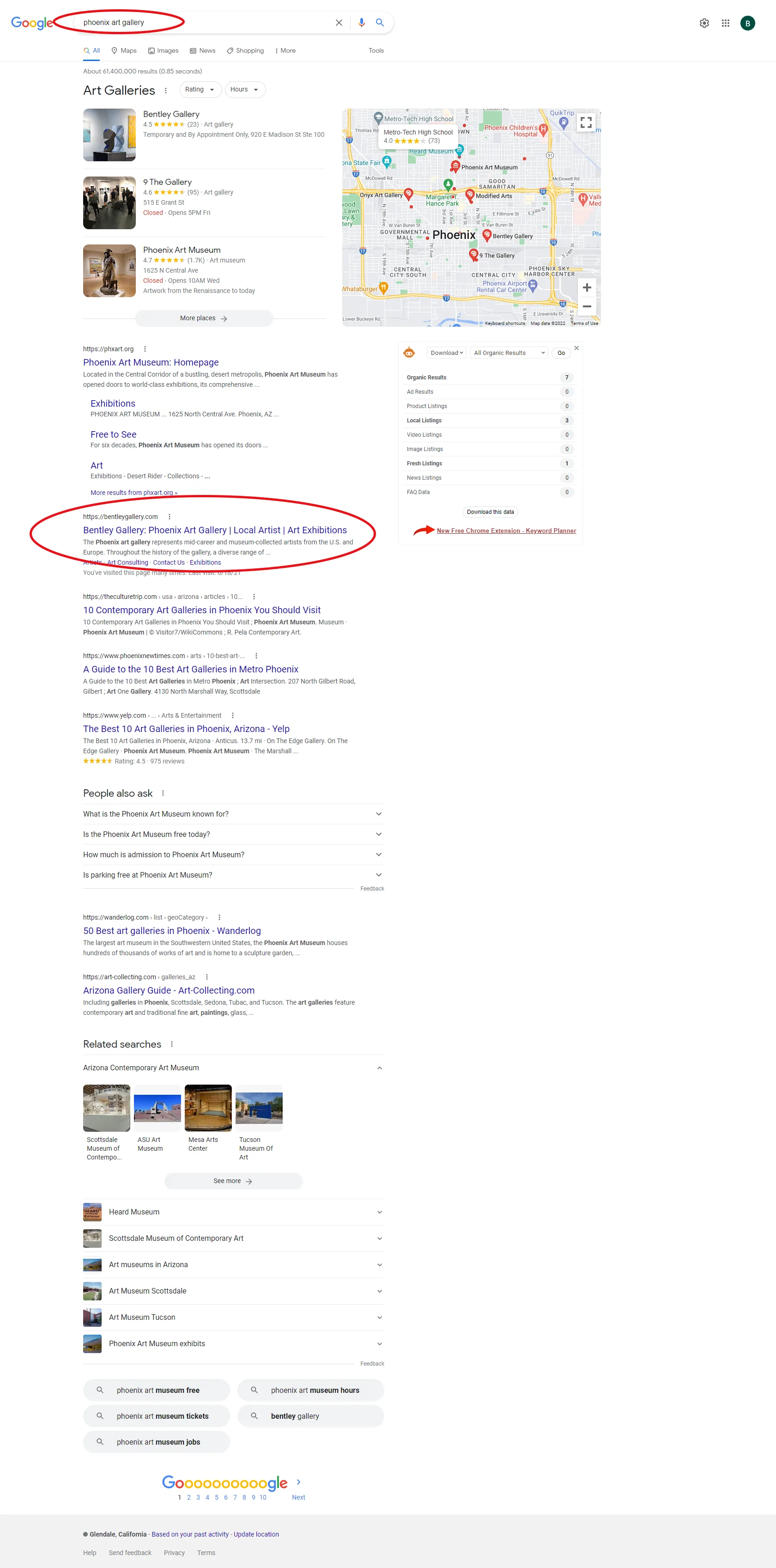776x1568 pixels.
Task: Open three-dot menu beside art-collecting.com result
Action: pyautogui.click(x=207, y=977)
